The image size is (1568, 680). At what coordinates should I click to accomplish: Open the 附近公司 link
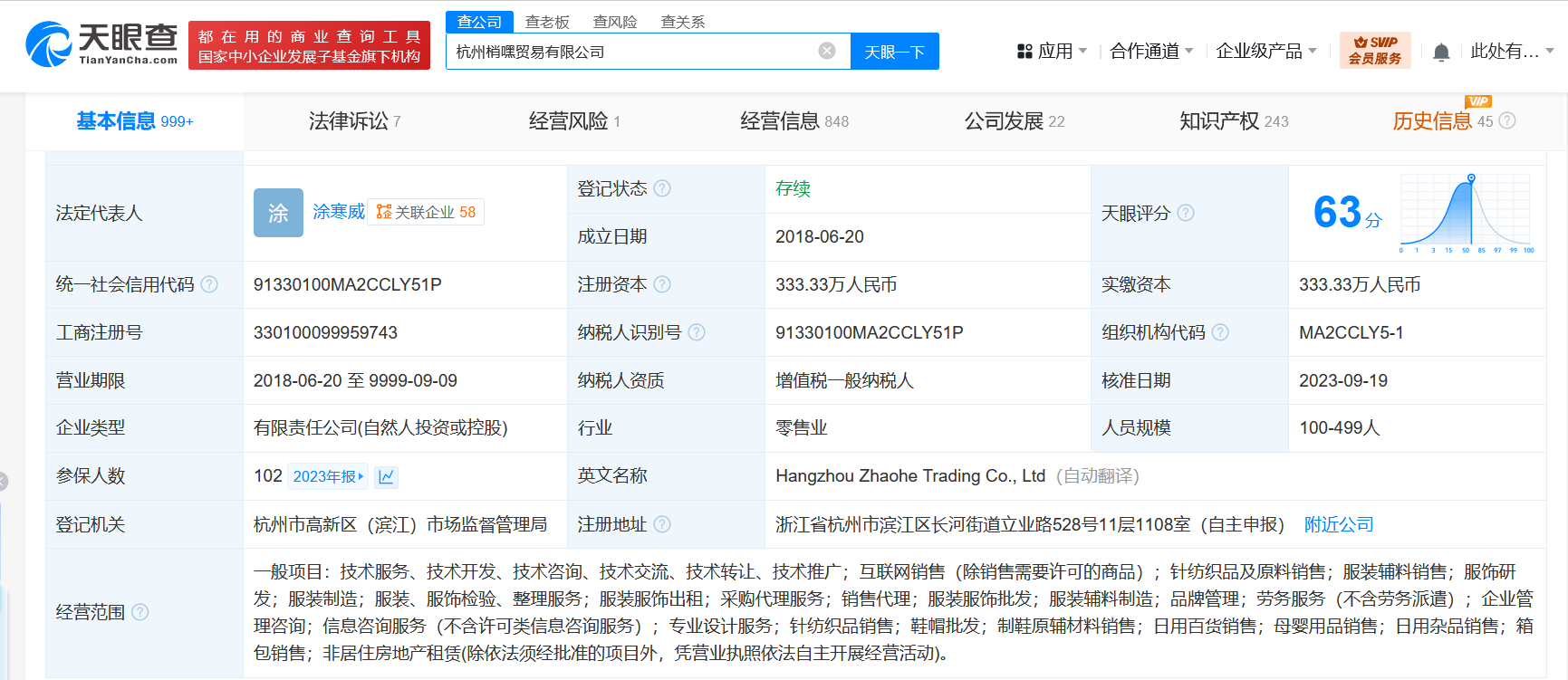click(1338, 524)
